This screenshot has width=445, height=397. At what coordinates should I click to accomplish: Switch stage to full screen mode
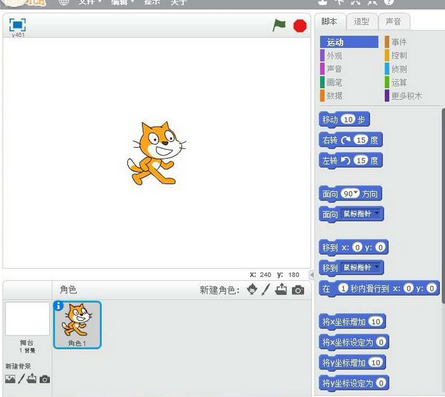[x=18, y=25]
